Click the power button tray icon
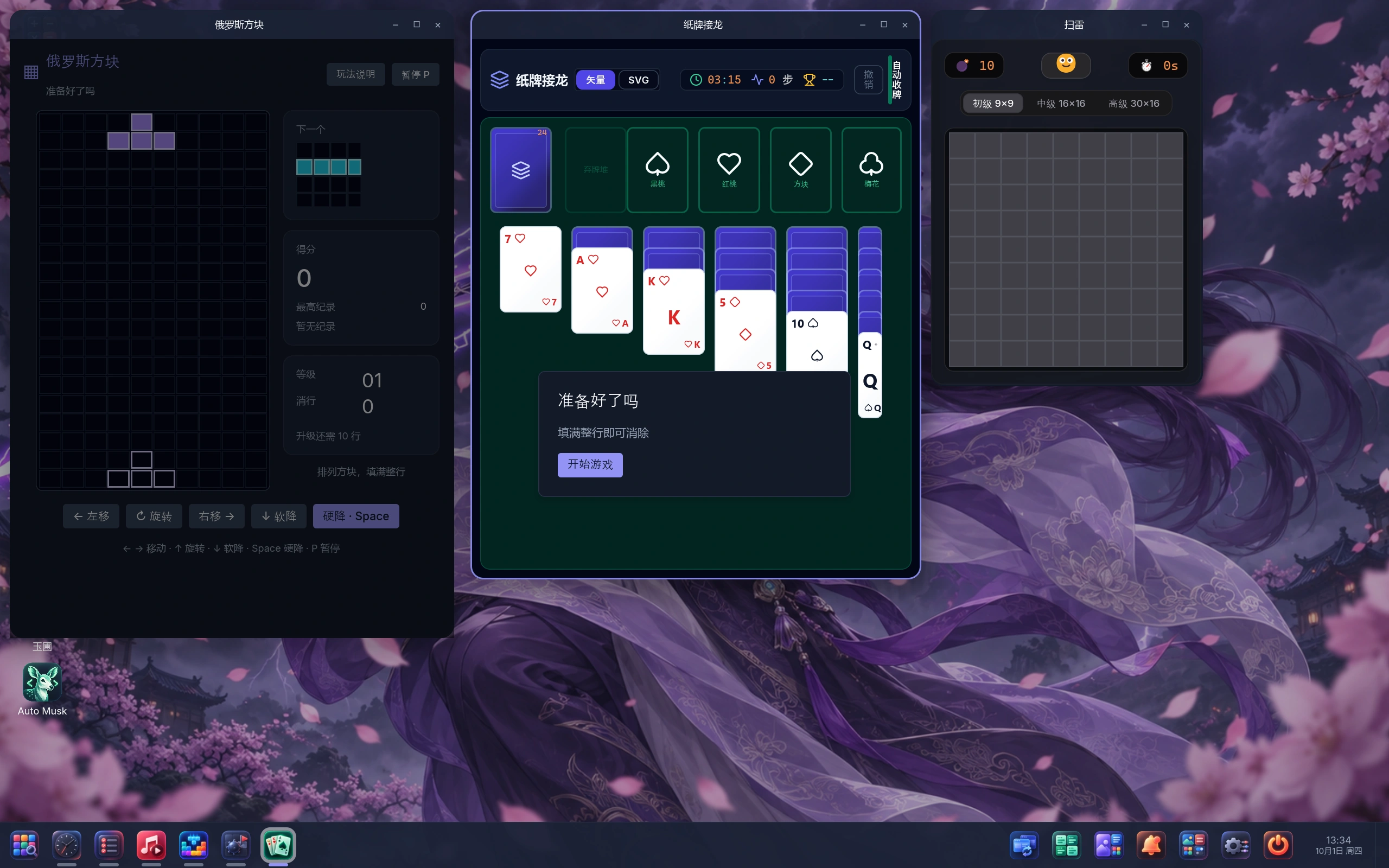Viewport: 1389px width, 868px height. (x=1278, y=845)
